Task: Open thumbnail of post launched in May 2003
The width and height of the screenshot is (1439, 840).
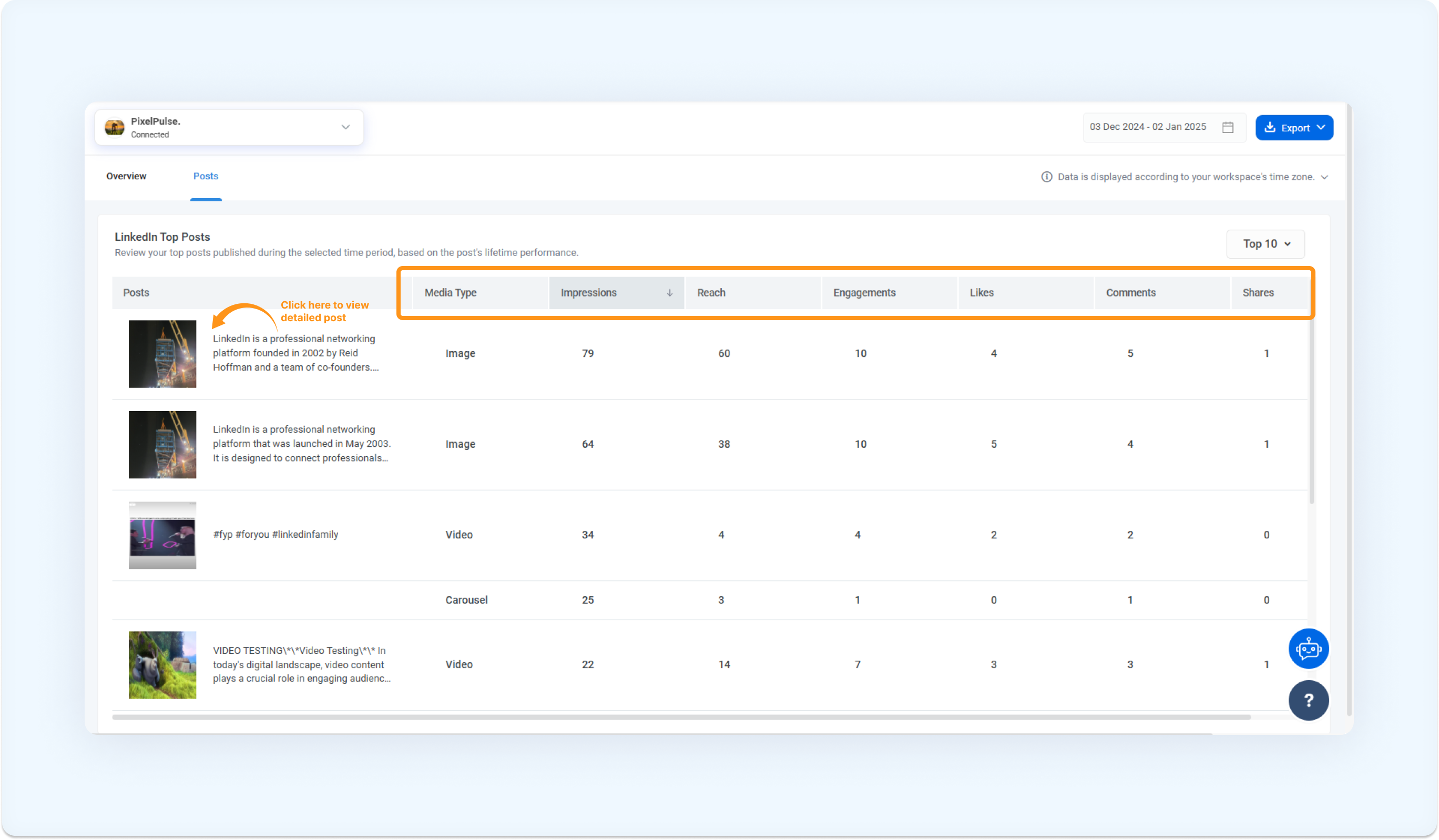Action: 162,445
